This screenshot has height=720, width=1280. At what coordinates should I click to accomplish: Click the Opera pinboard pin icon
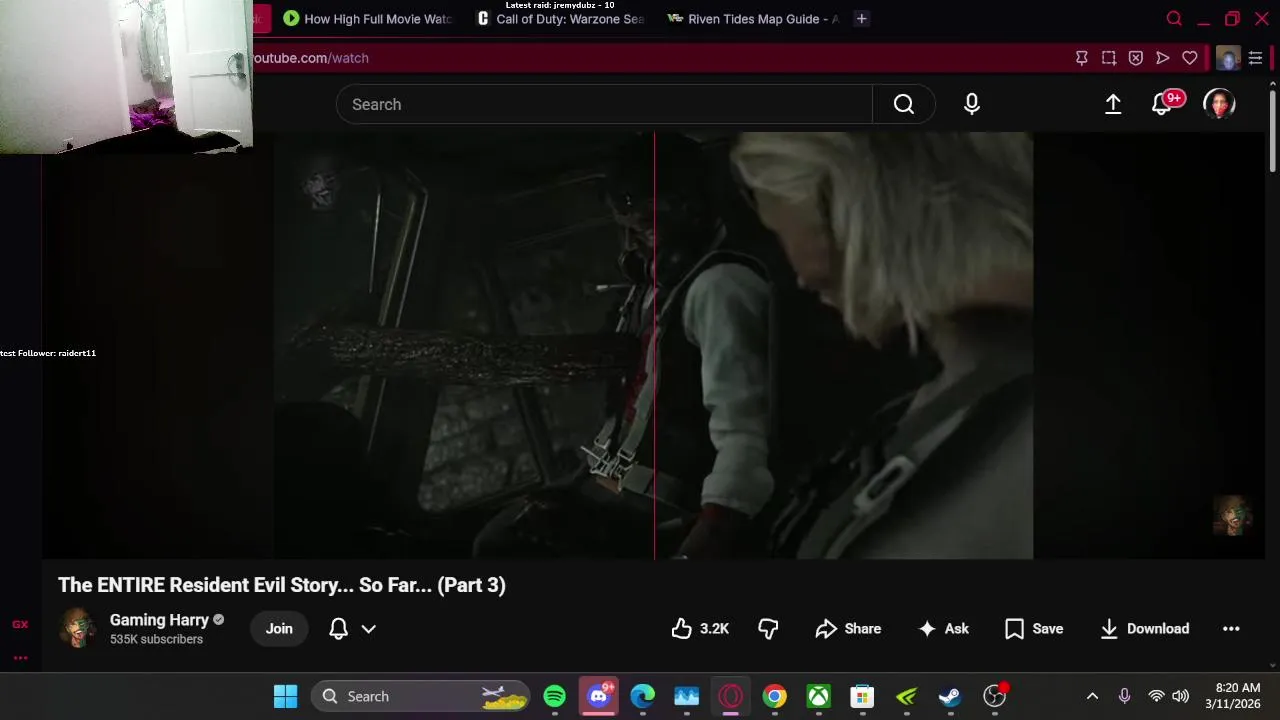(1082, 58)
